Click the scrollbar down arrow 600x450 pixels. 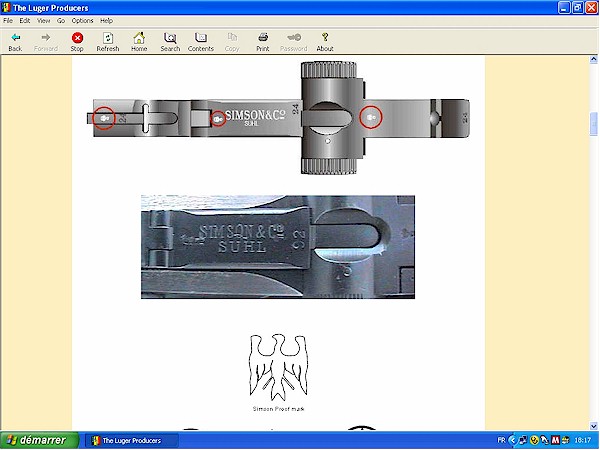click(593, 426)
